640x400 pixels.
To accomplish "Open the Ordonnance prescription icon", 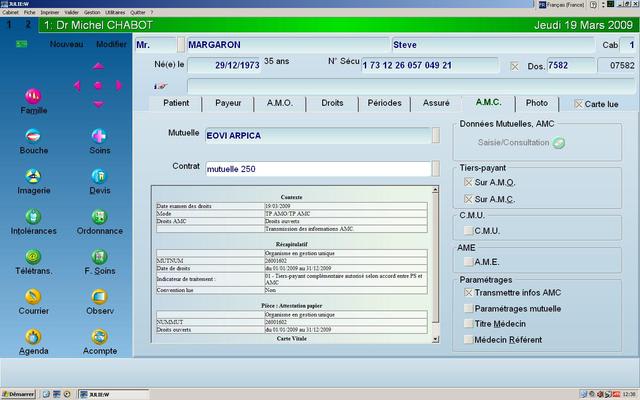I will pos(99,216).
